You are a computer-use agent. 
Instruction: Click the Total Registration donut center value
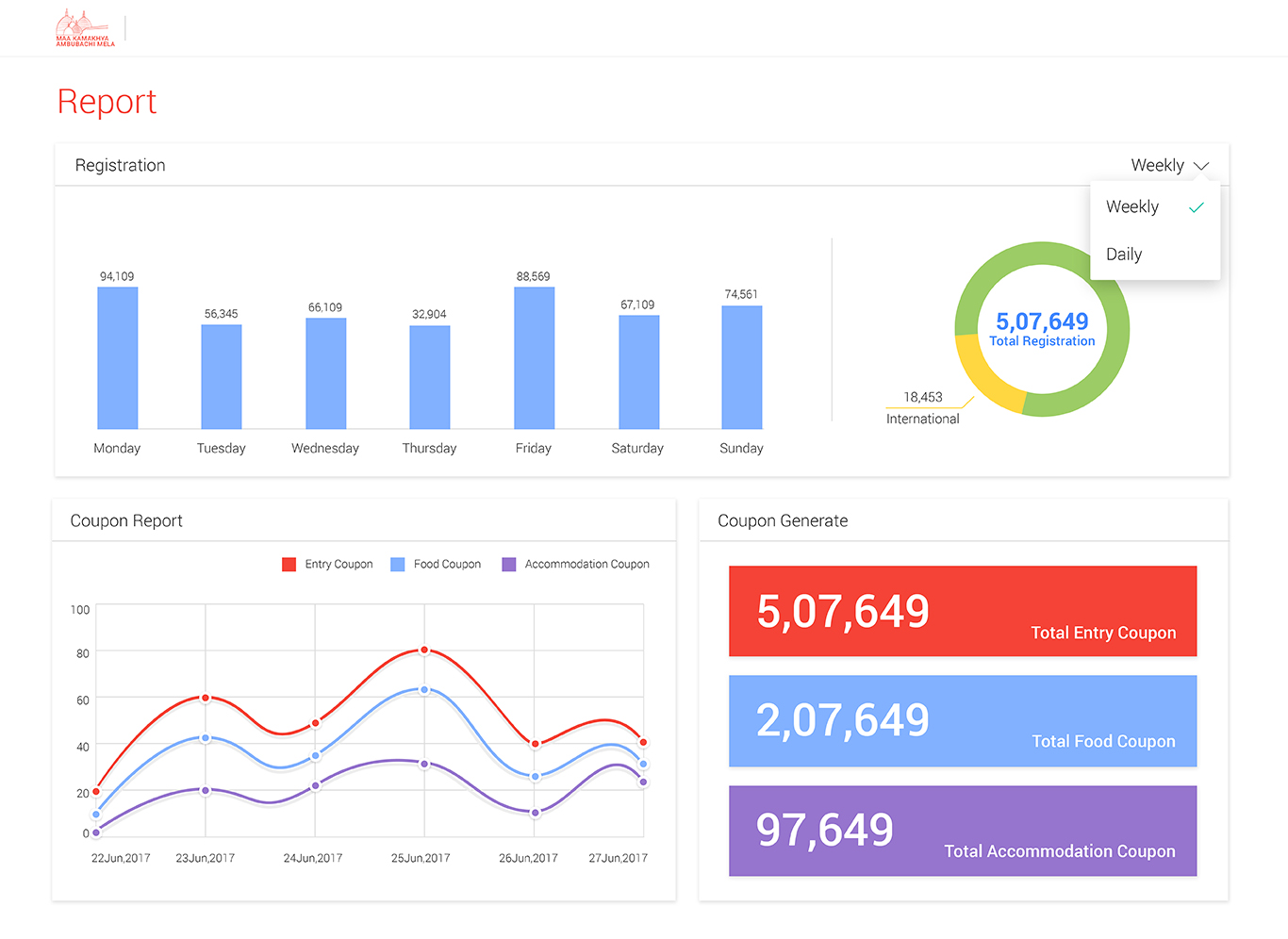pos(1042,322)
